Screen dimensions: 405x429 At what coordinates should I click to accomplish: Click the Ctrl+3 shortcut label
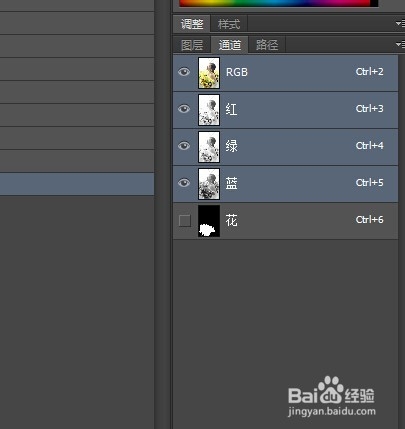(369, 109)
